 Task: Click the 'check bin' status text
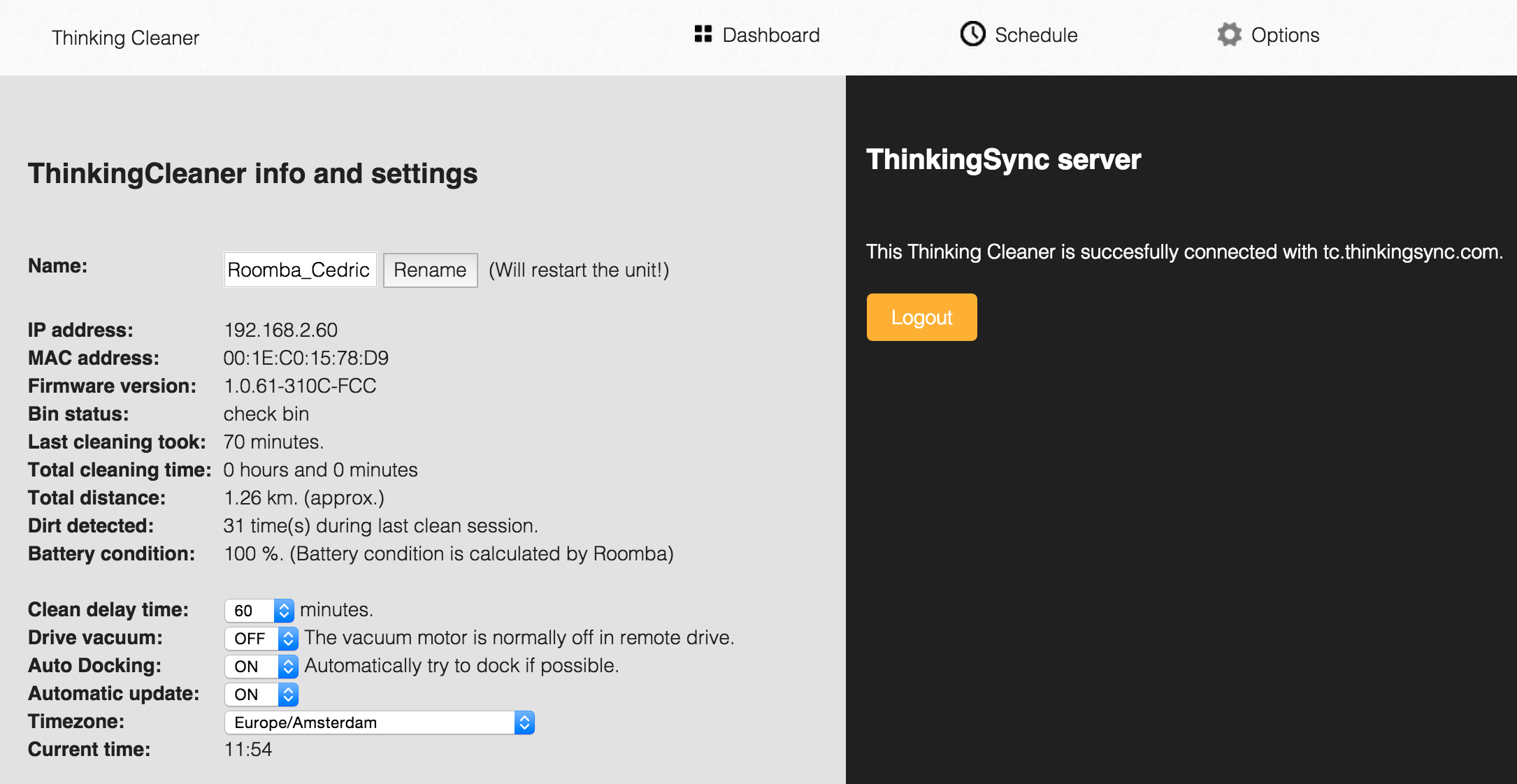(x=266, y=414)
